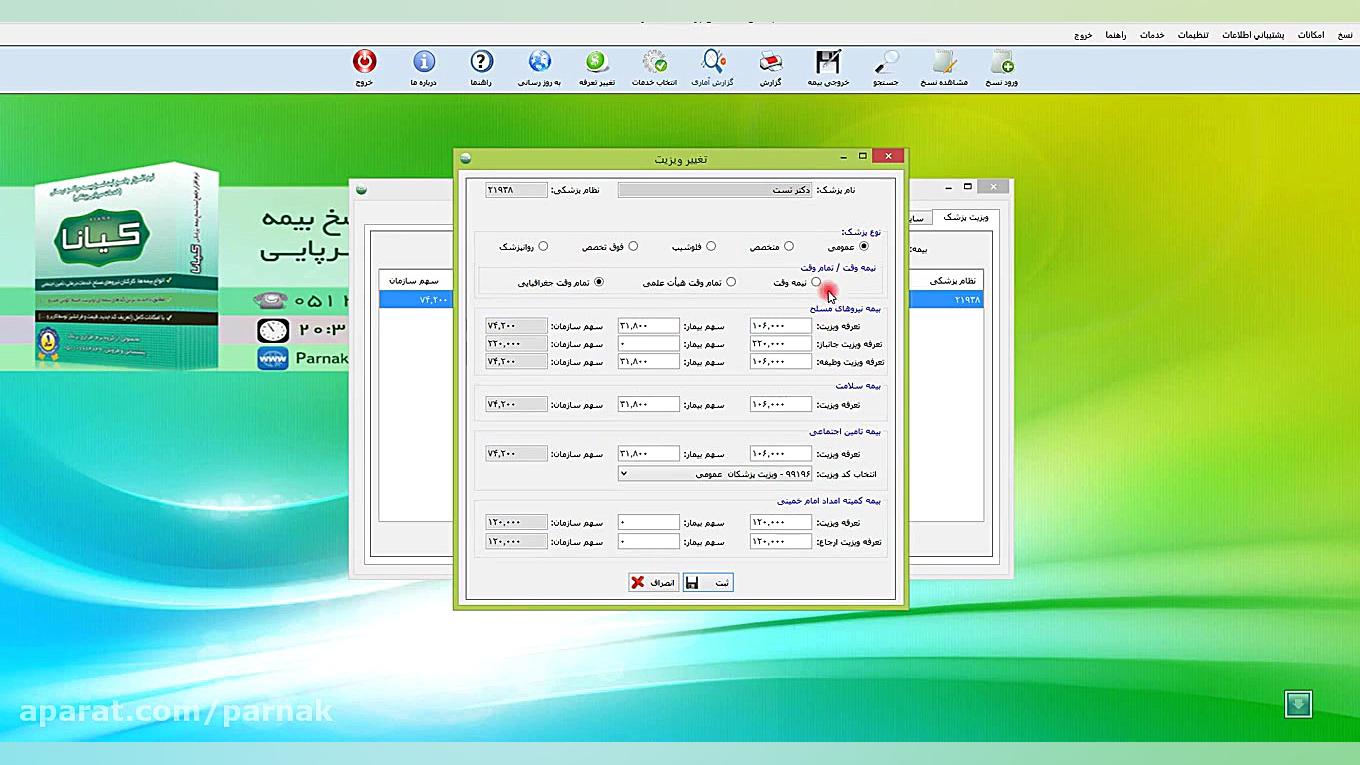Viewport: 1360px width, 765px height.
Task: Open گزارش آماری statistical report icon
Action: pyautogui.click(x=713, y=65)
